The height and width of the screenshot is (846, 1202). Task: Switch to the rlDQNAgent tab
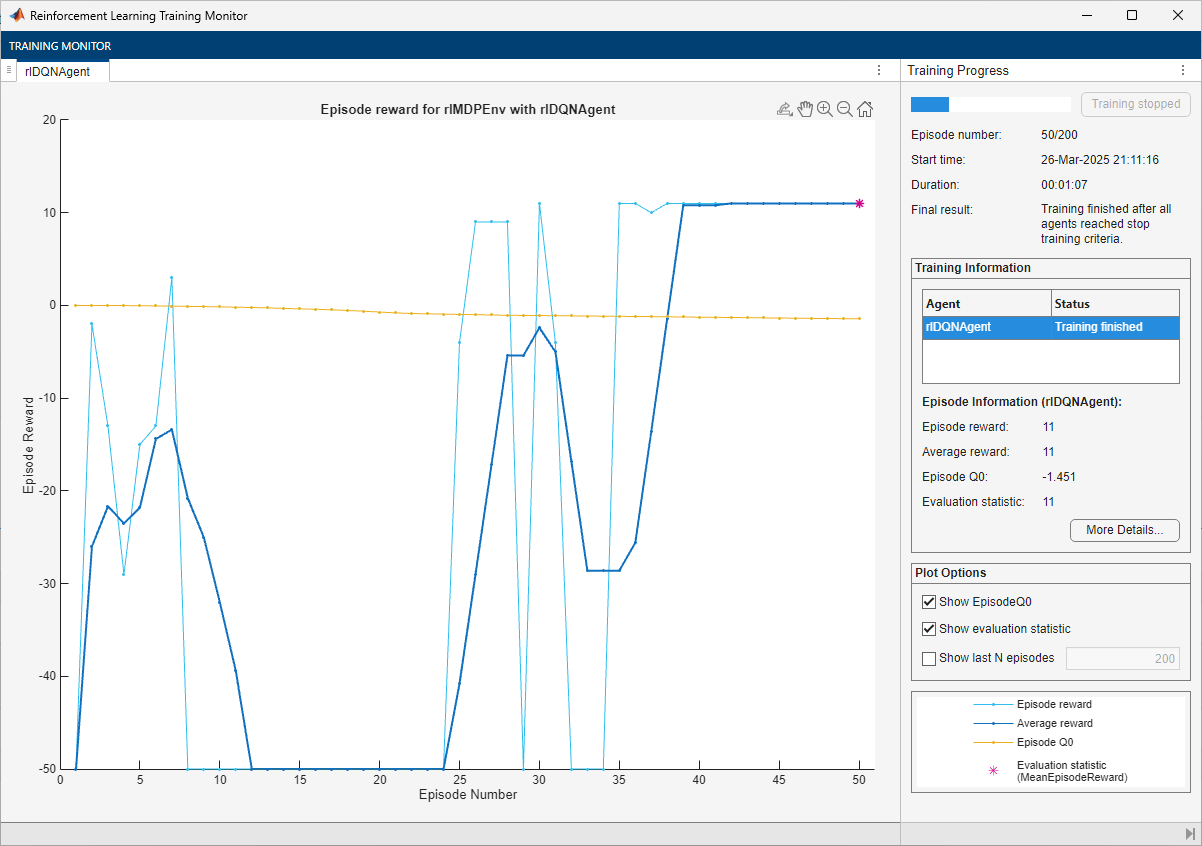(57, 71)
